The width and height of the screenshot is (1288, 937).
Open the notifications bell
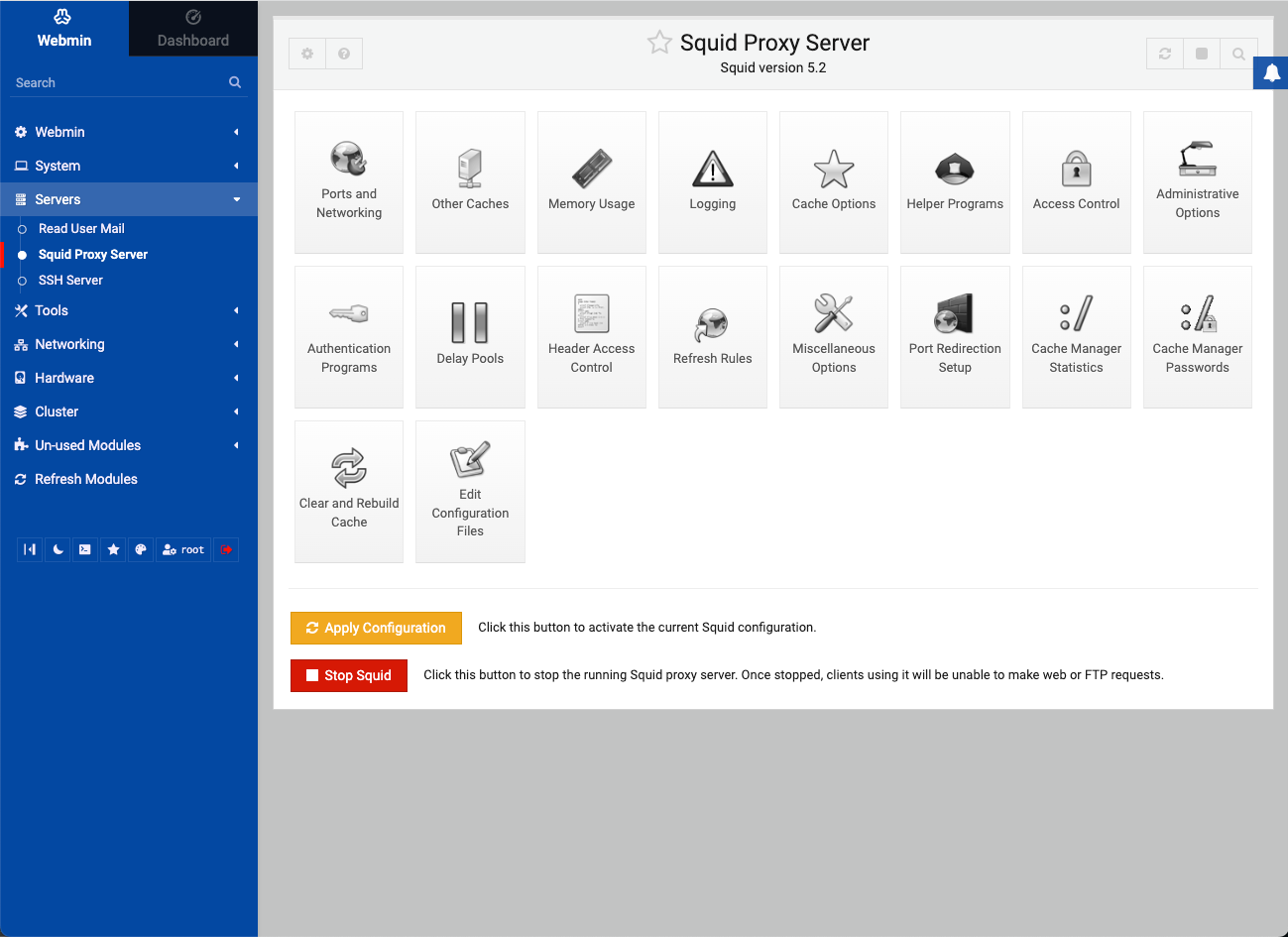1271,72
